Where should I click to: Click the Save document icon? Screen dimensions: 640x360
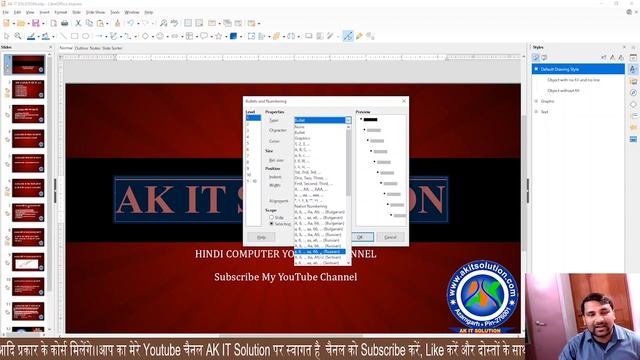click(36, 23)
